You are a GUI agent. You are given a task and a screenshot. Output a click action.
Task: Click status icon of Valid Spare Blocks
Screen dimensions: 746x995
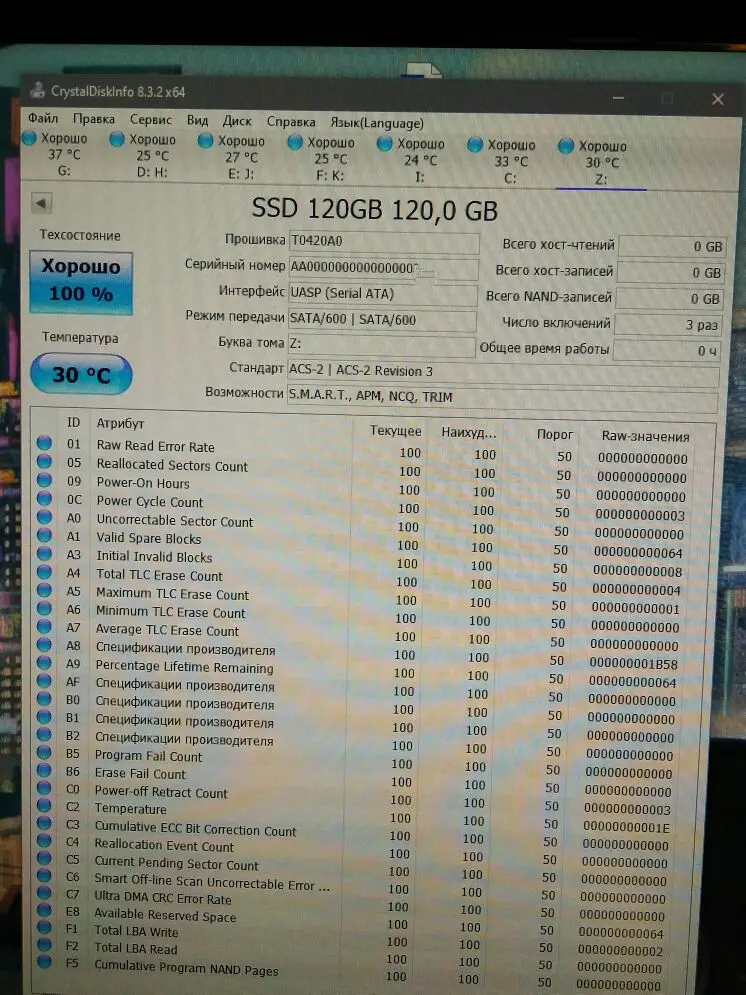(x=44, y=535)
